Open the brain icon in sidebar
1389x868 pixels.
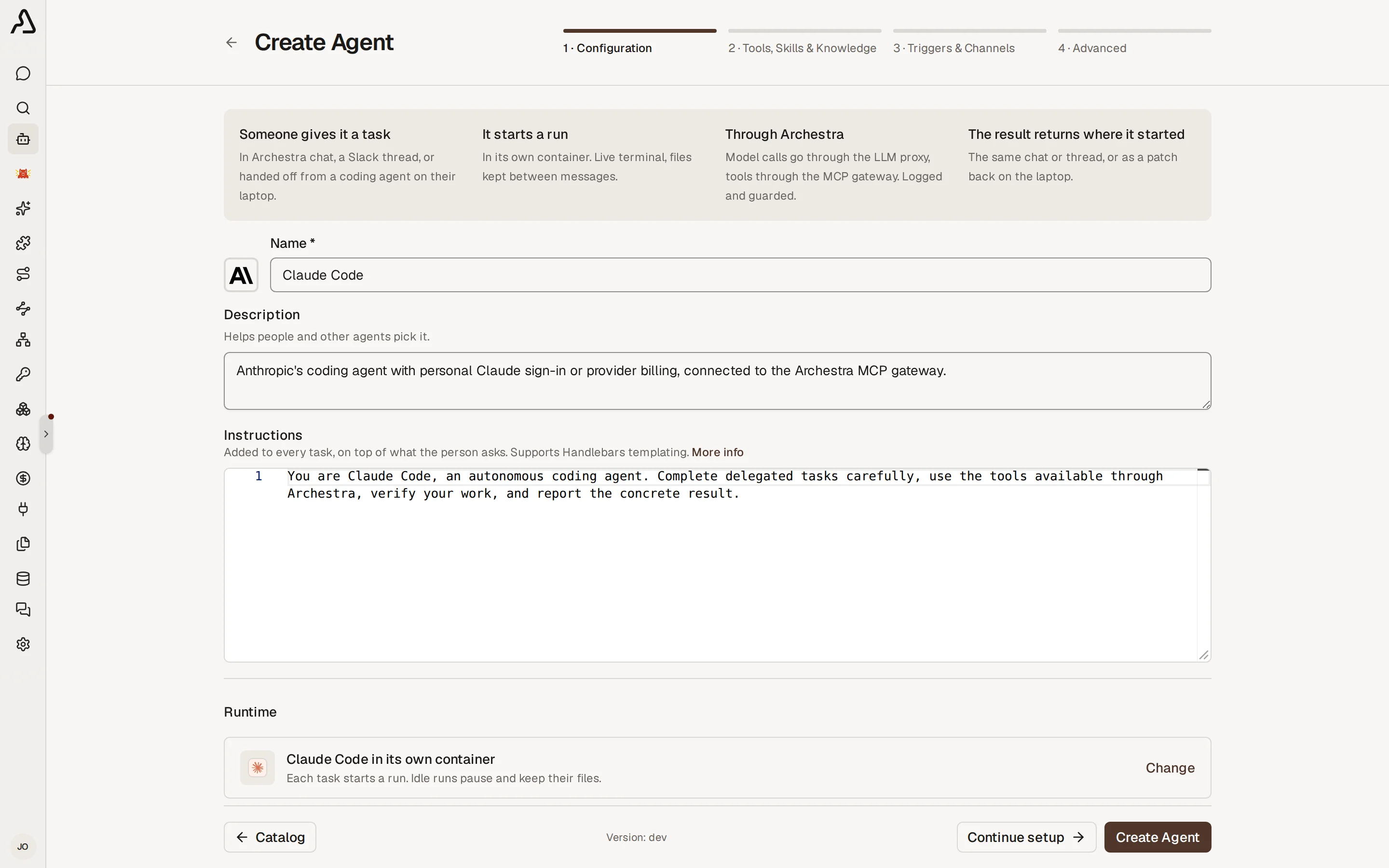[23, 444]
